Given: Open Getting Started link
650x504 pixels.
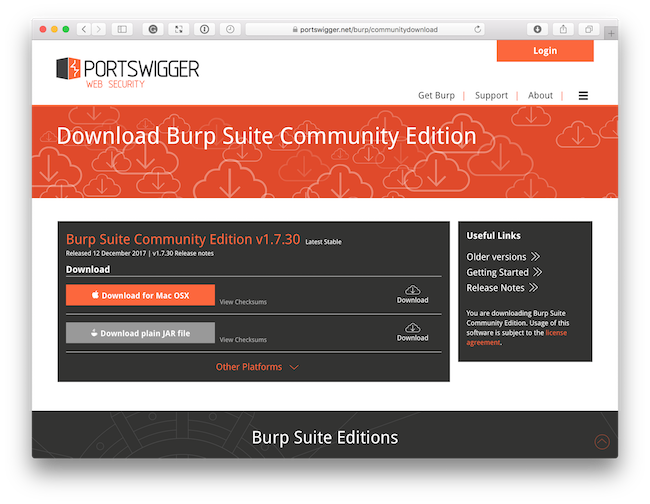Looking at the screenshot, I should (504, 272).
